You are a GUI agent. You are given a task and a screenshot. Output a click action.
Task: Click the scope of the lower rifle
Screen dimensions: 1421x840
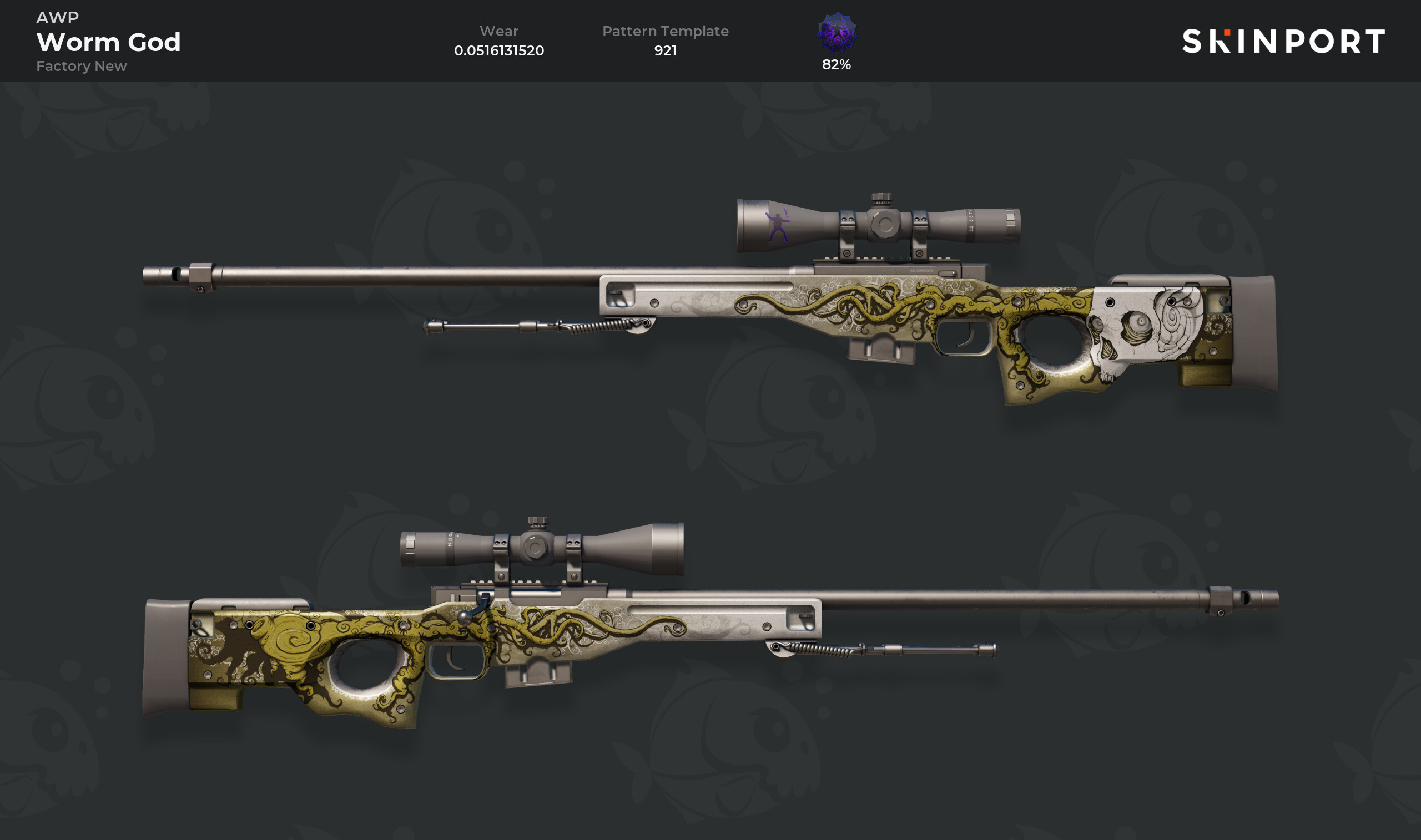(542, 548)
